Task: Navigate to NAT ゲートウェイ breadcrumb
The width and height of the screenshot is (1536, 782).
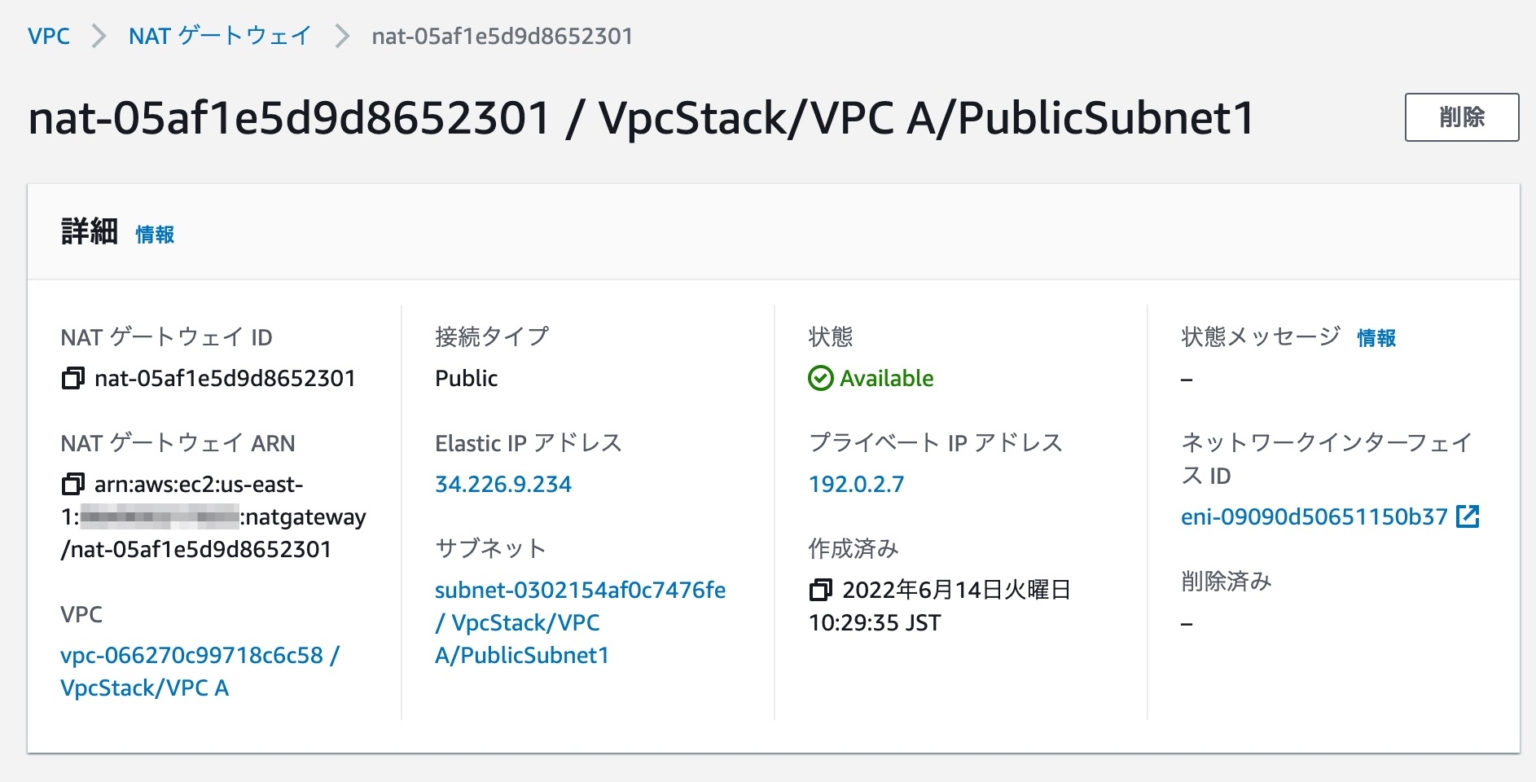Action: click(219, 35)
